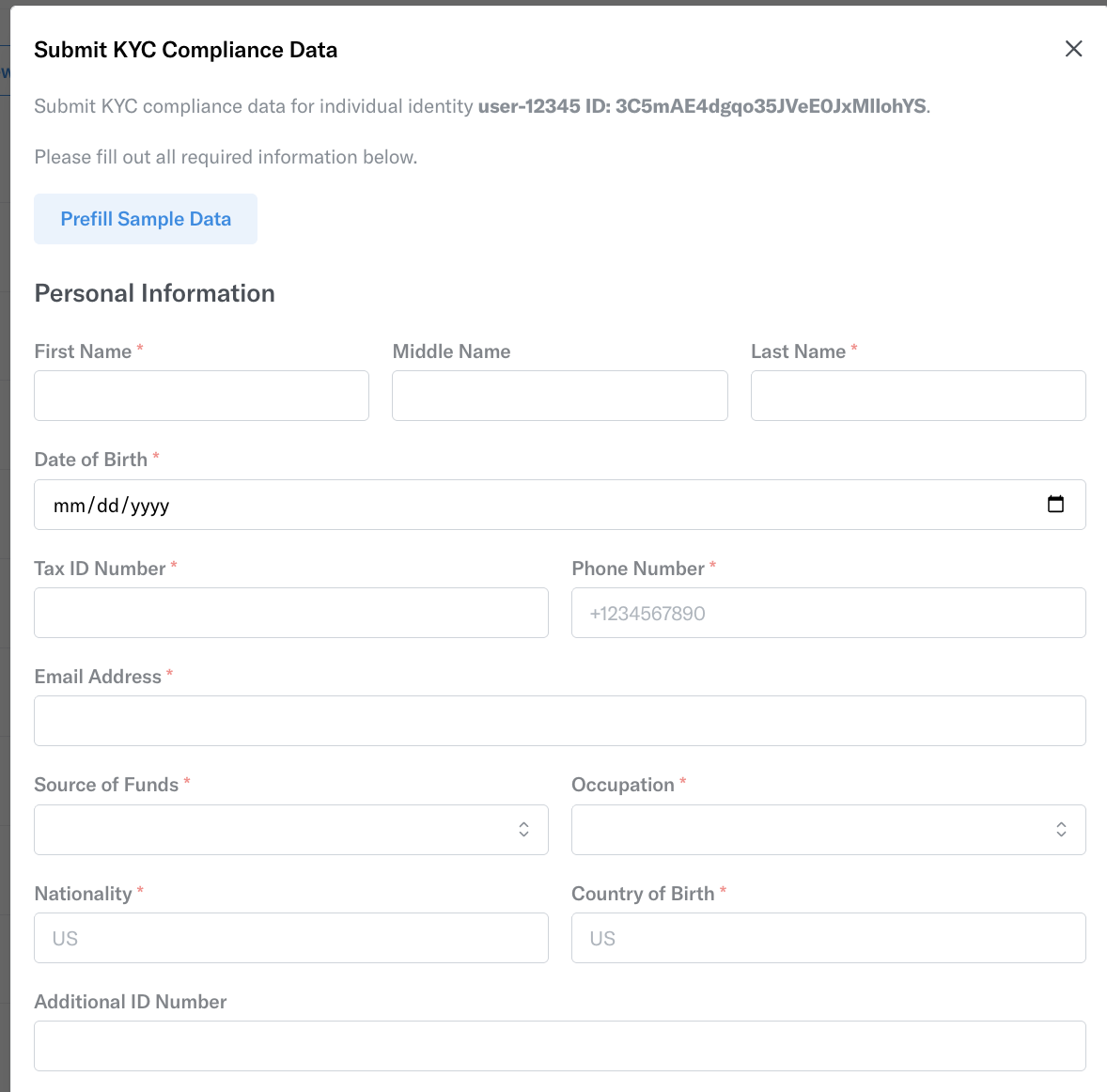Viewport: 1107px width, 1092px height.
Task: Expand the Occupation dropdown
Action: click(828, 830)
